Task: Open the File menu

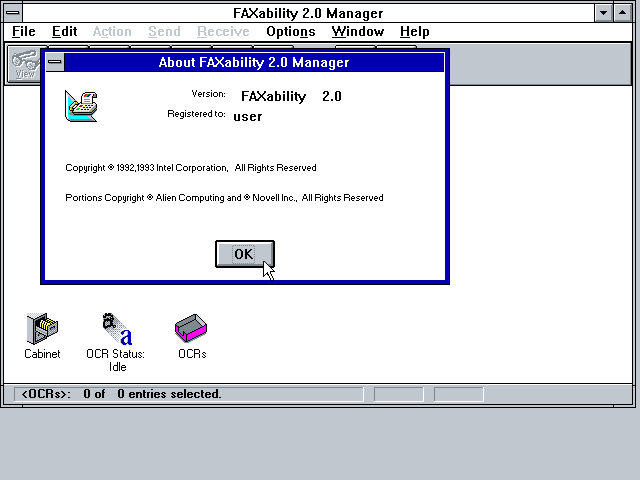Action: point(23,31)
